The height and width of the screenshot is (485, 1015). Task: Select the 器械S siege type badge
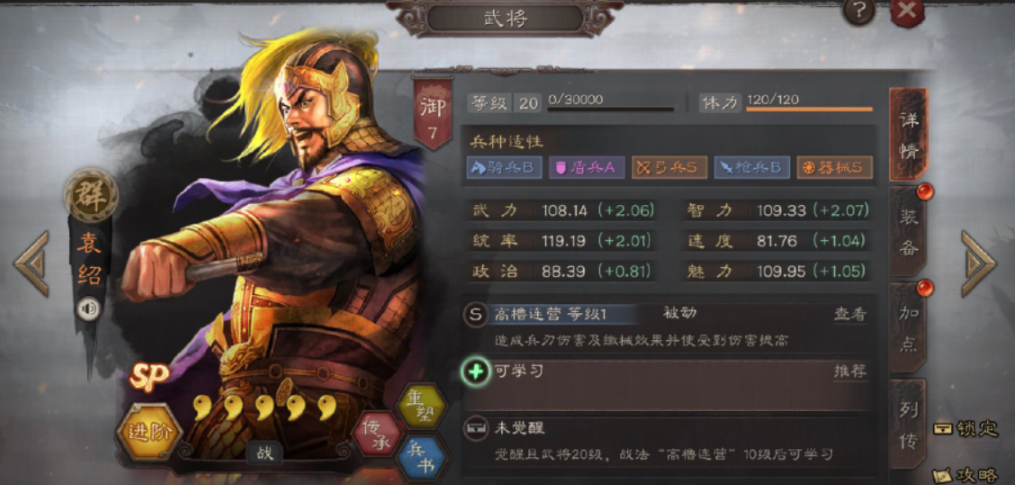point(834,168)
